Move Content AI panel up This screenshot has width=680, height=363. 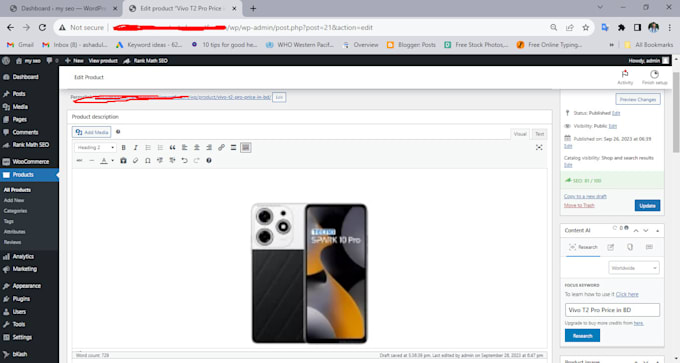click(x=636, y=231)
